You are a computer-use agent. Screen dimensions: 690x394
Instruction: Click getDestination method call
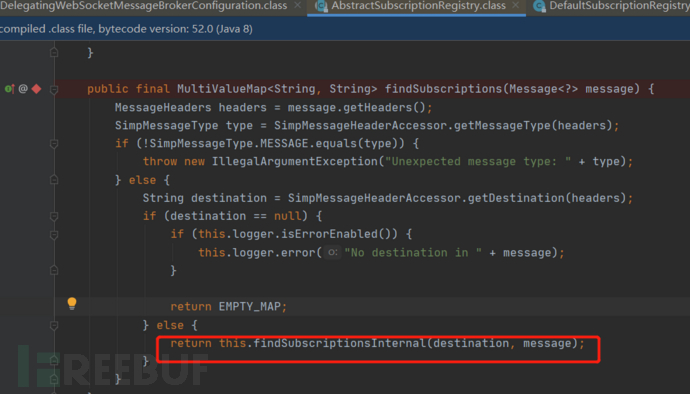pos(516,198)
